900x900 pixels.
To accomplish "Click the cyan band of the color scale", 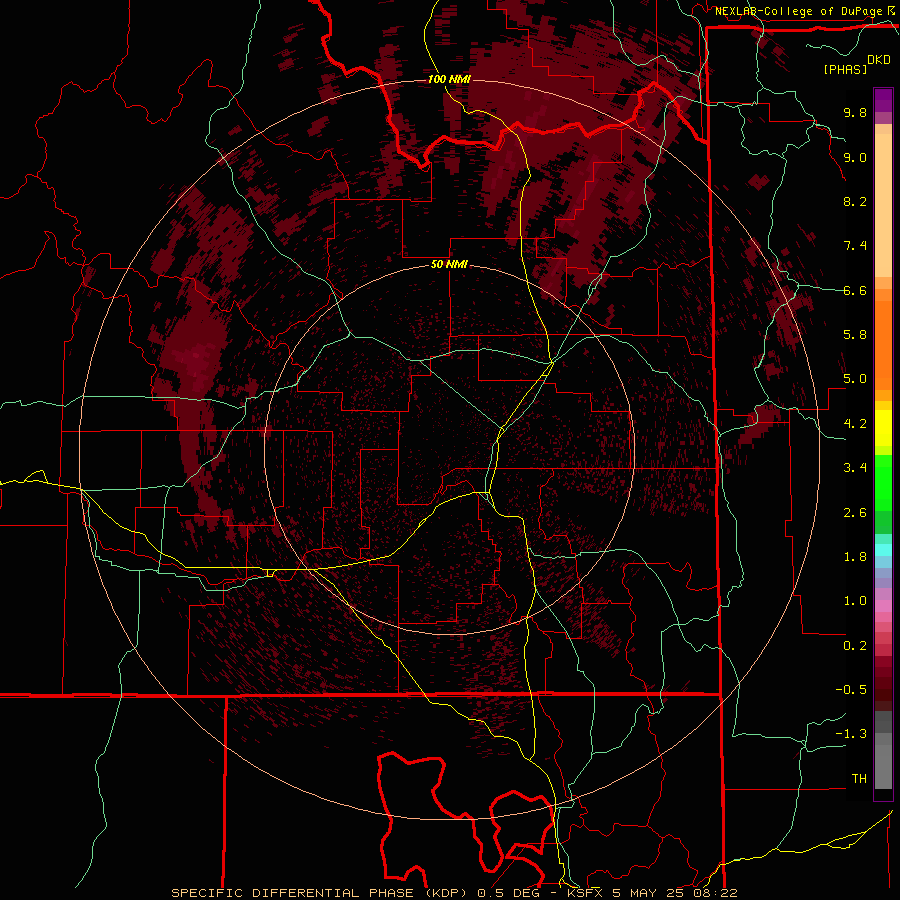I will [883, 550].
